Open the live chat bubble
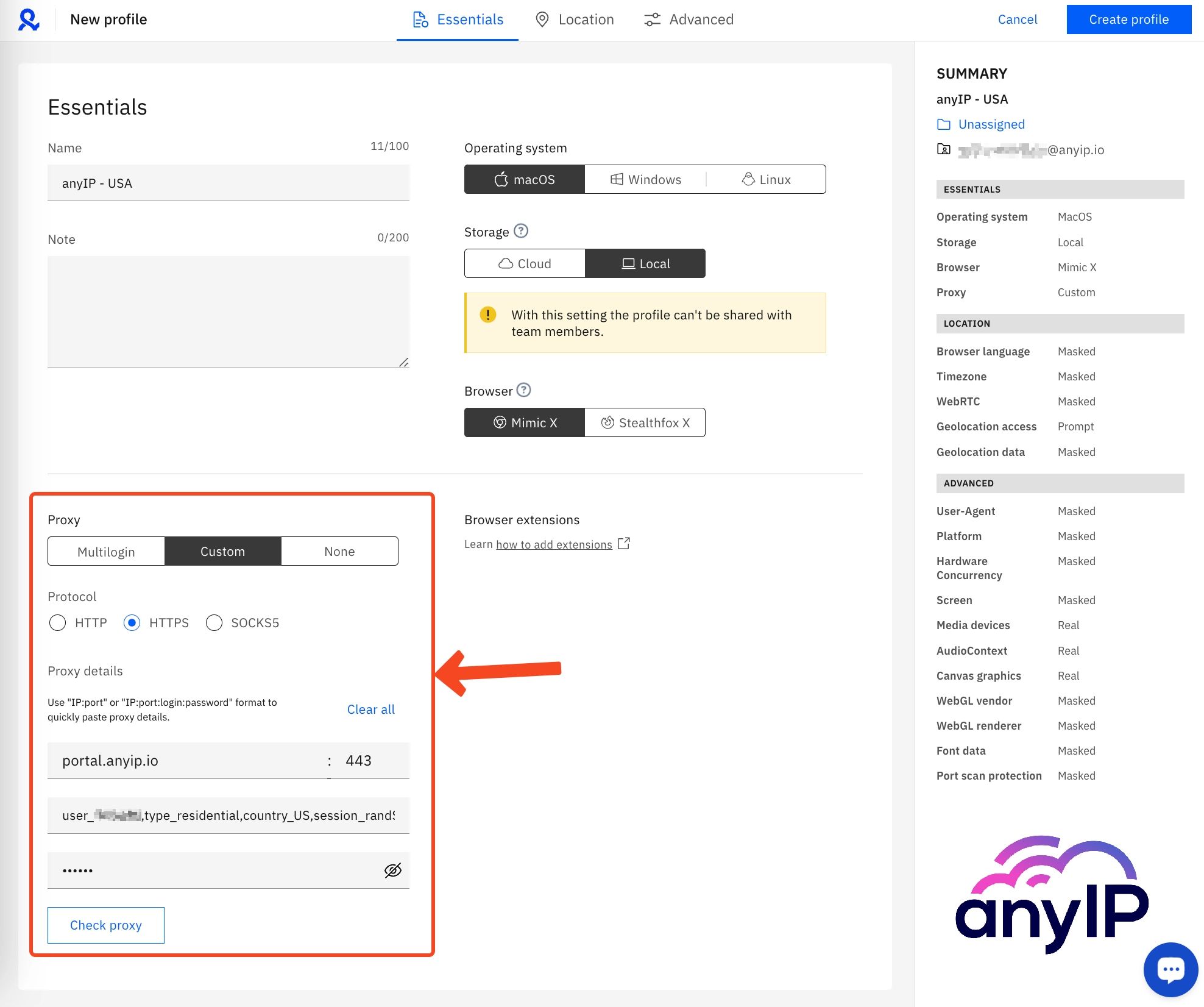This screenshot has width=1204, height=1007. point(1170,969)
